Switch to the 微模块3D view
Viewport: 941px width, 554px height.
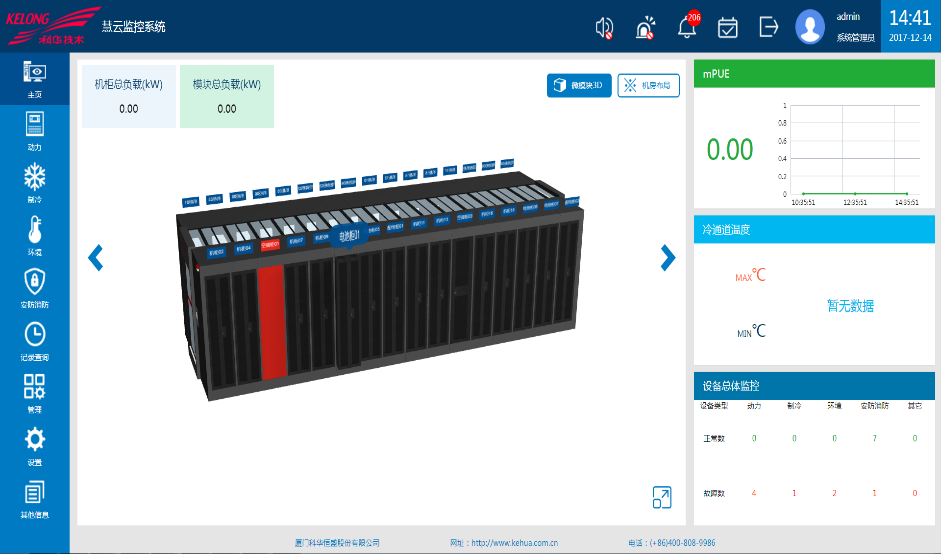(x=579, y=86)
